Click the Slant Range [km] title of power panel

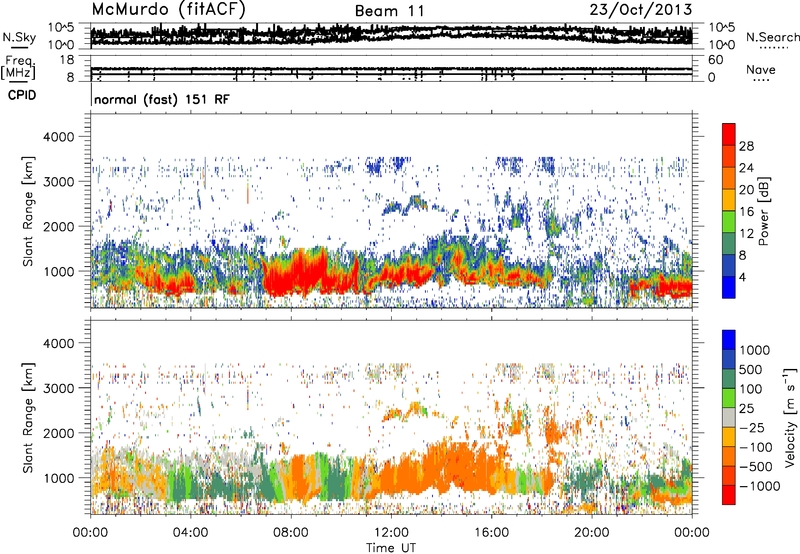[x=28, y=211]
